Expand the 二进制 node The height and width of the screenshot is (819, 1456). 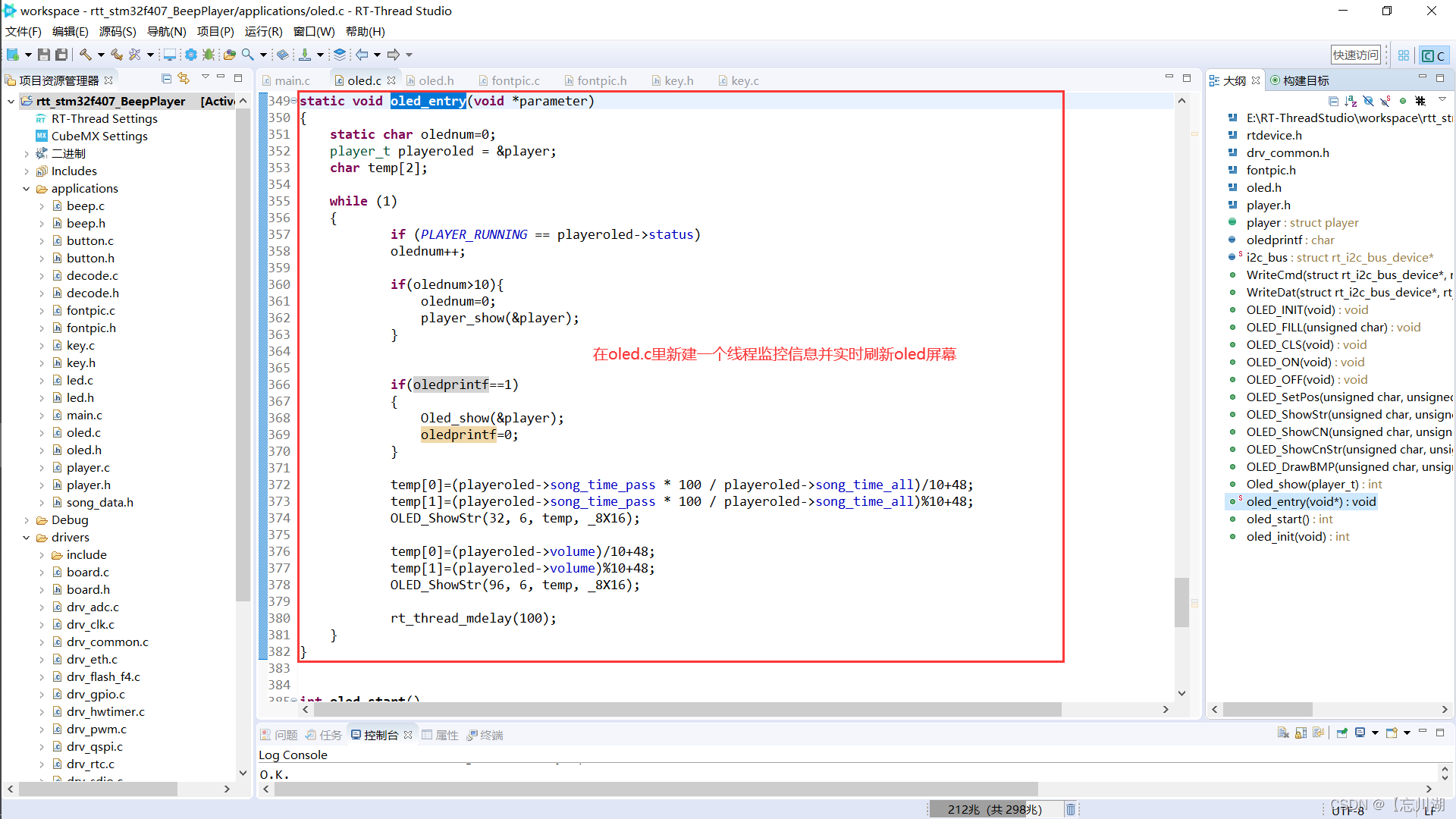click(x=27, y=154)
